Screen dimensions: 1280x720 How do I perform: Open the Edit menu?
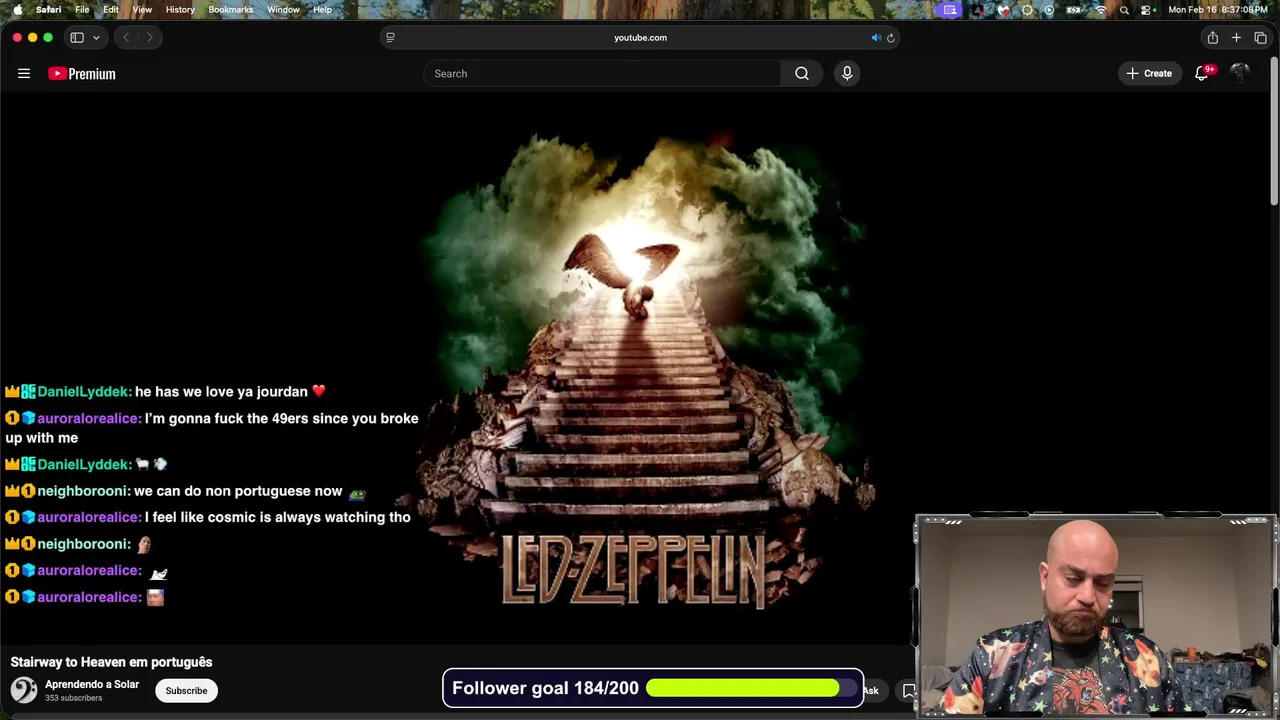[111, 9]
